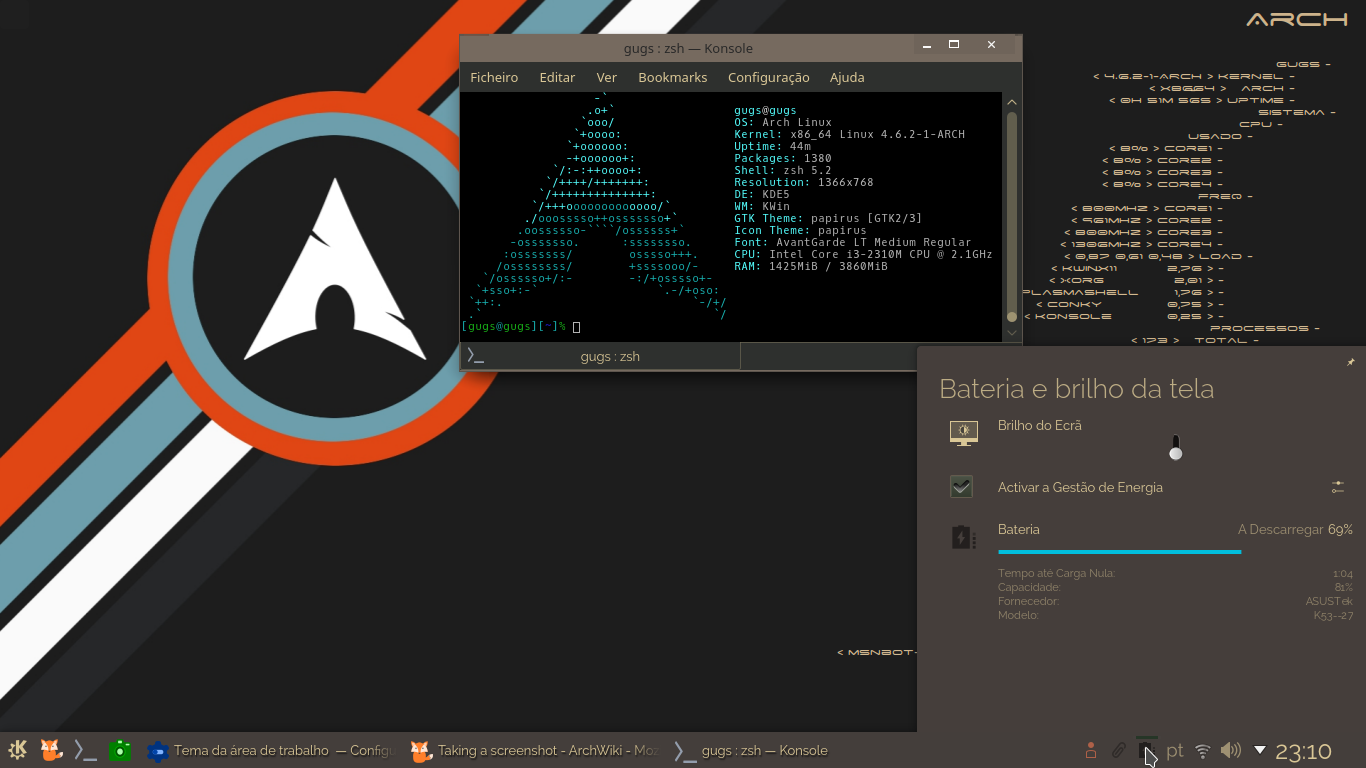Select the 'gugs : zsh' Konsole tab
This screenshot has width=1366, height=768.
600,356
